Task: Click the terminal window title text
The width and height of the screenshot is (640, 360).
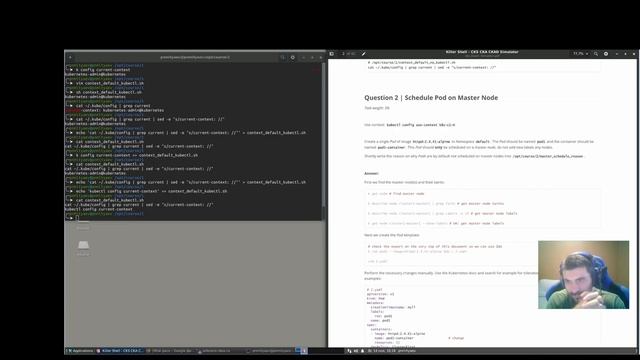Action: click(195, 58)
